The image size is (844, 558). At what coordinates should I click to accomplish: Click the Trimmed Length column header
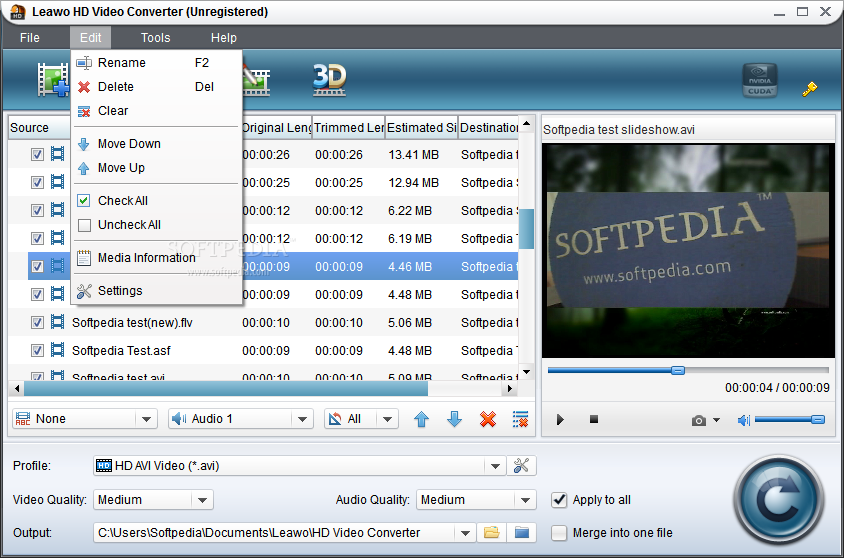[348, 128]
